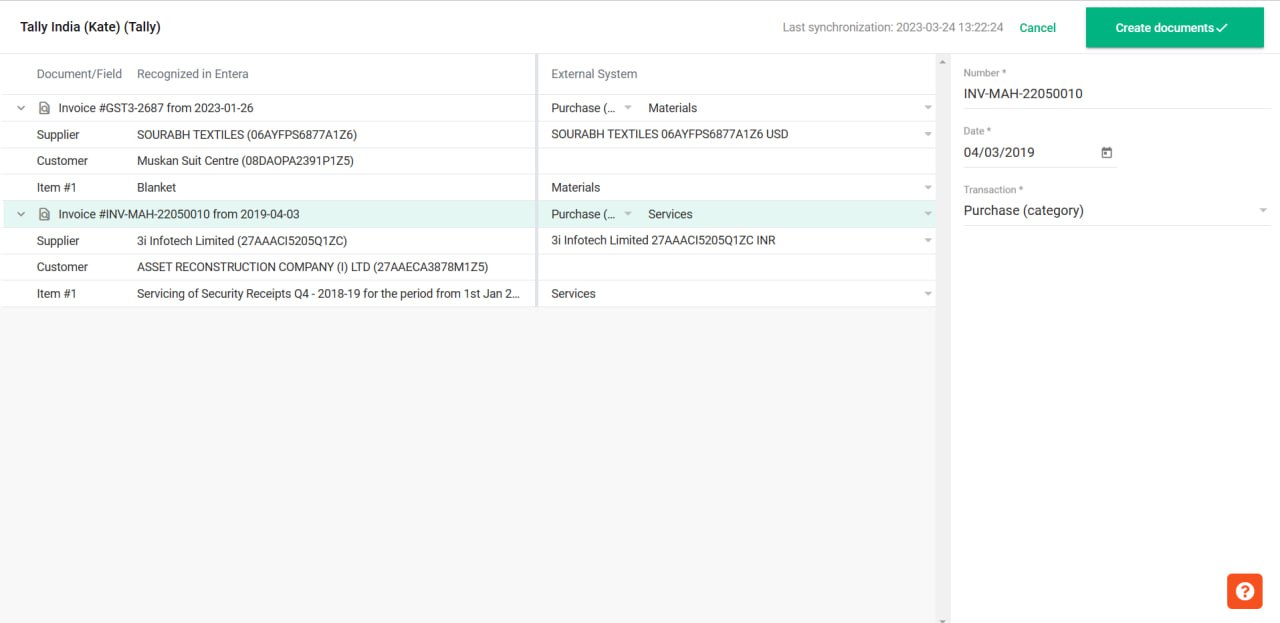Click the Document/Field column header
This screenshot has height=623, width=1280.
coord(79,74)
